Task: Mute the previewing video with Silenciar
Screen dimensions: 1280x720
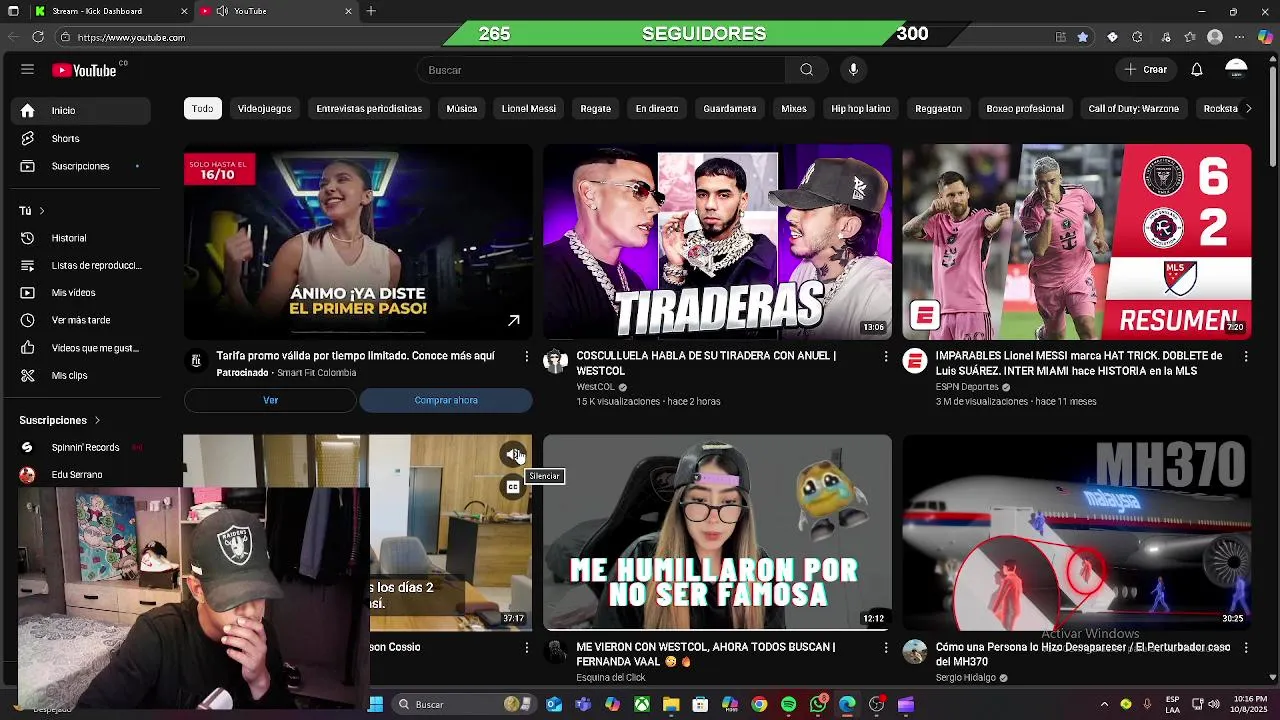Action: pos(513,455)
